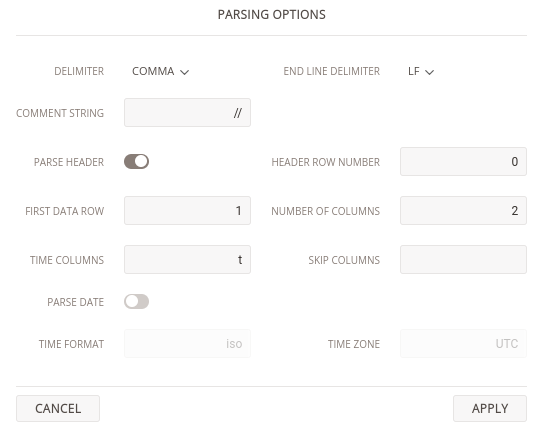Select the Number of Columns field
The height and width of the screenshot is (439, 543).
pos(463,210)
